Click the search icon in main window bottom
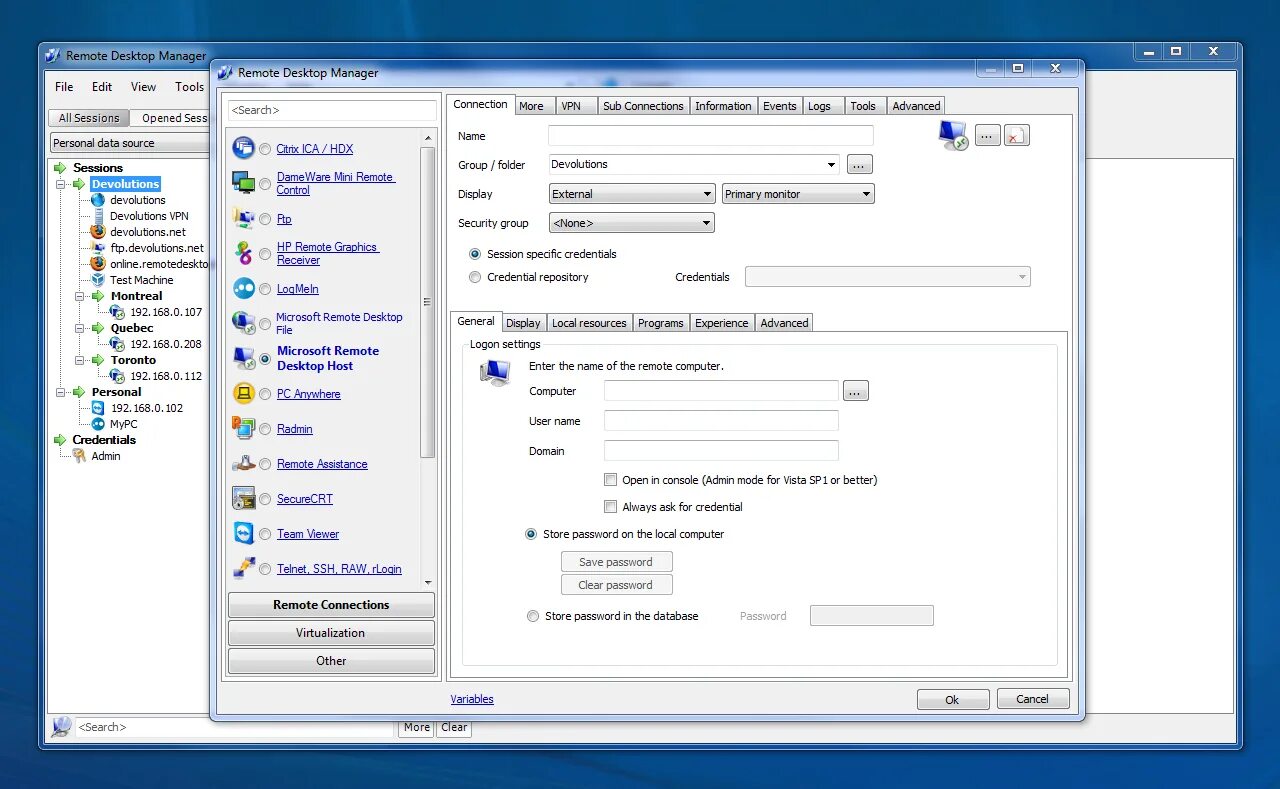The image size is (1280, 789). click(62, 727)
